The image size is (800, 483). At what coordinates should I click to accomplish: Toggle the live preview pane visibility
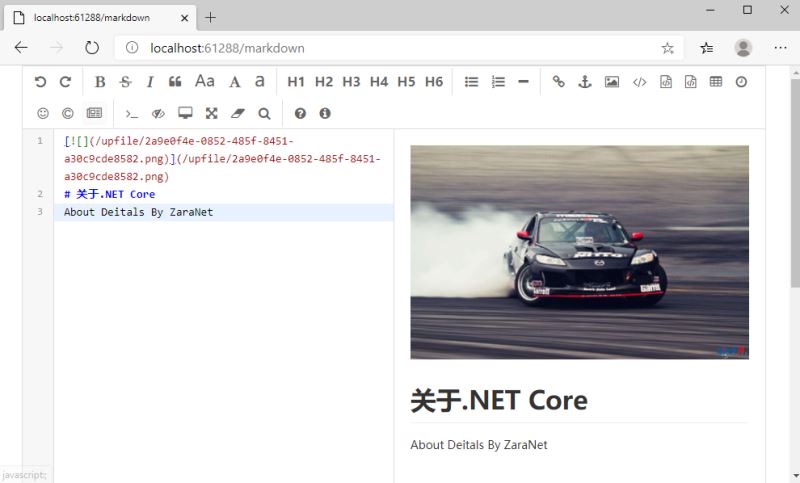click(158, 113)
